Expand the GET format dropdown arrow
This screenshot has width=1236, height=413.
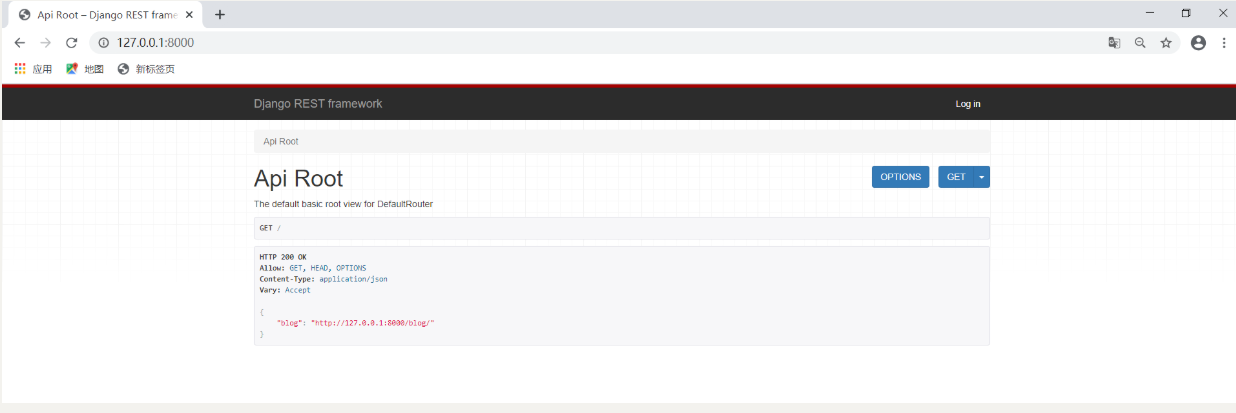pyautogui.click(x=982, y=177)
